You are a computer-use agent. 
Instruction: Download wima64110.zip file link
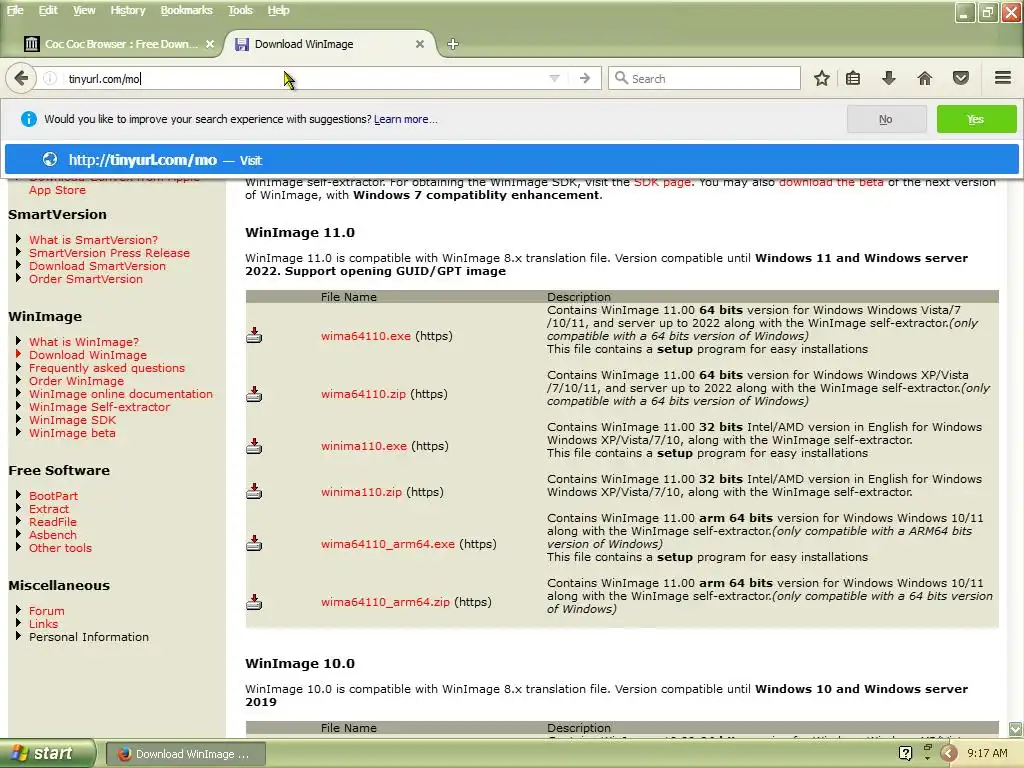click(x=363, y=394)
